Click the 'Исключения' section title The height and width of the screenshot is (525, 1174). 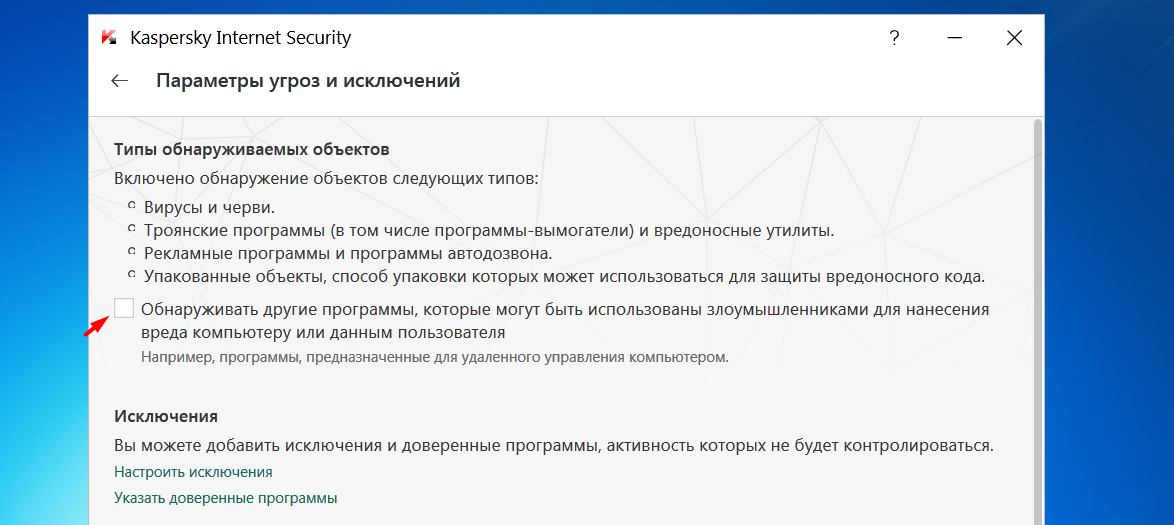pos(166,416)
